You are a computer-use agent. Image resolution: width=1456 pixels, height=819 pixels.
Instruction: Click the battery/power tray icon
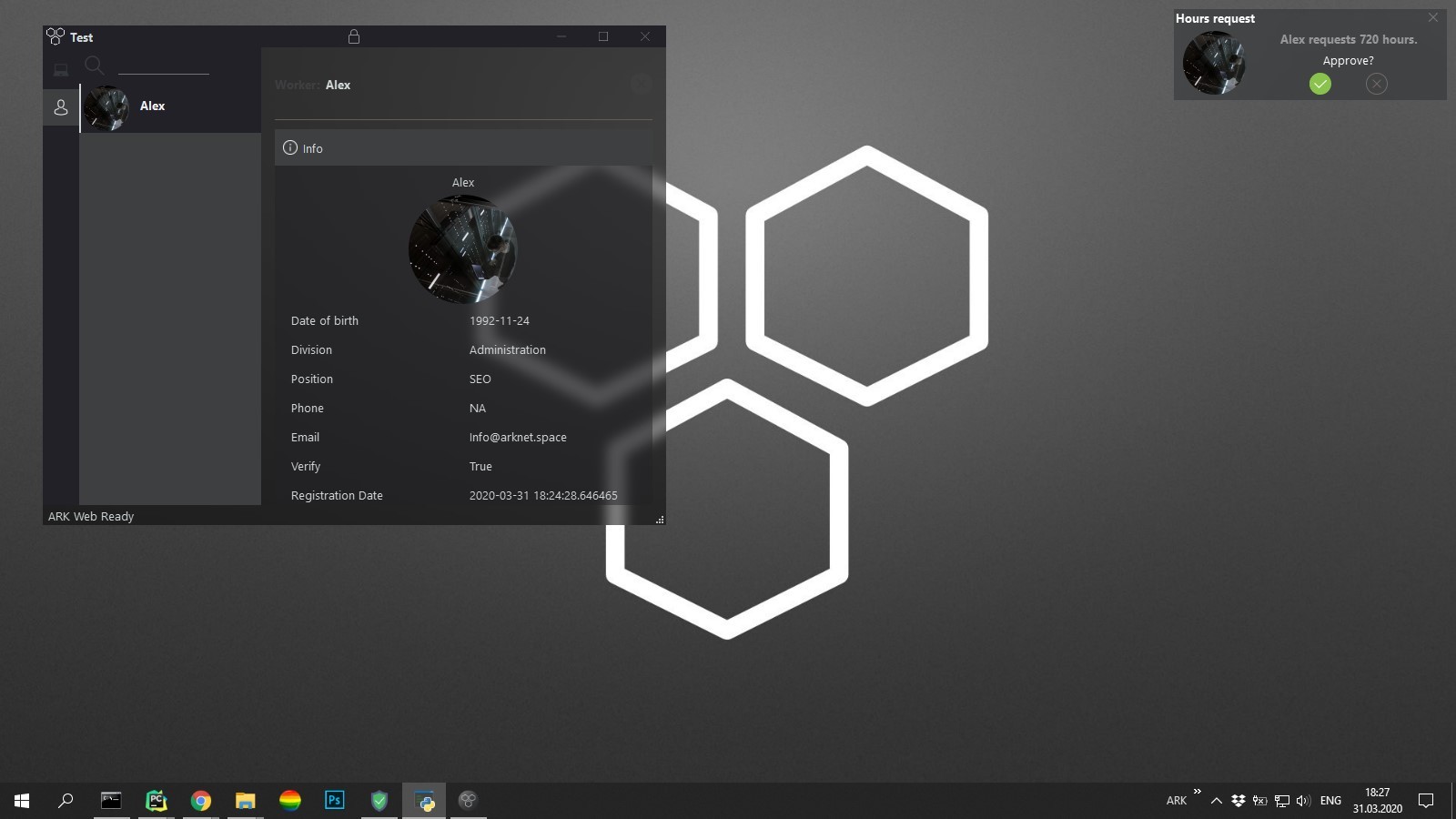pos(1260,801)
